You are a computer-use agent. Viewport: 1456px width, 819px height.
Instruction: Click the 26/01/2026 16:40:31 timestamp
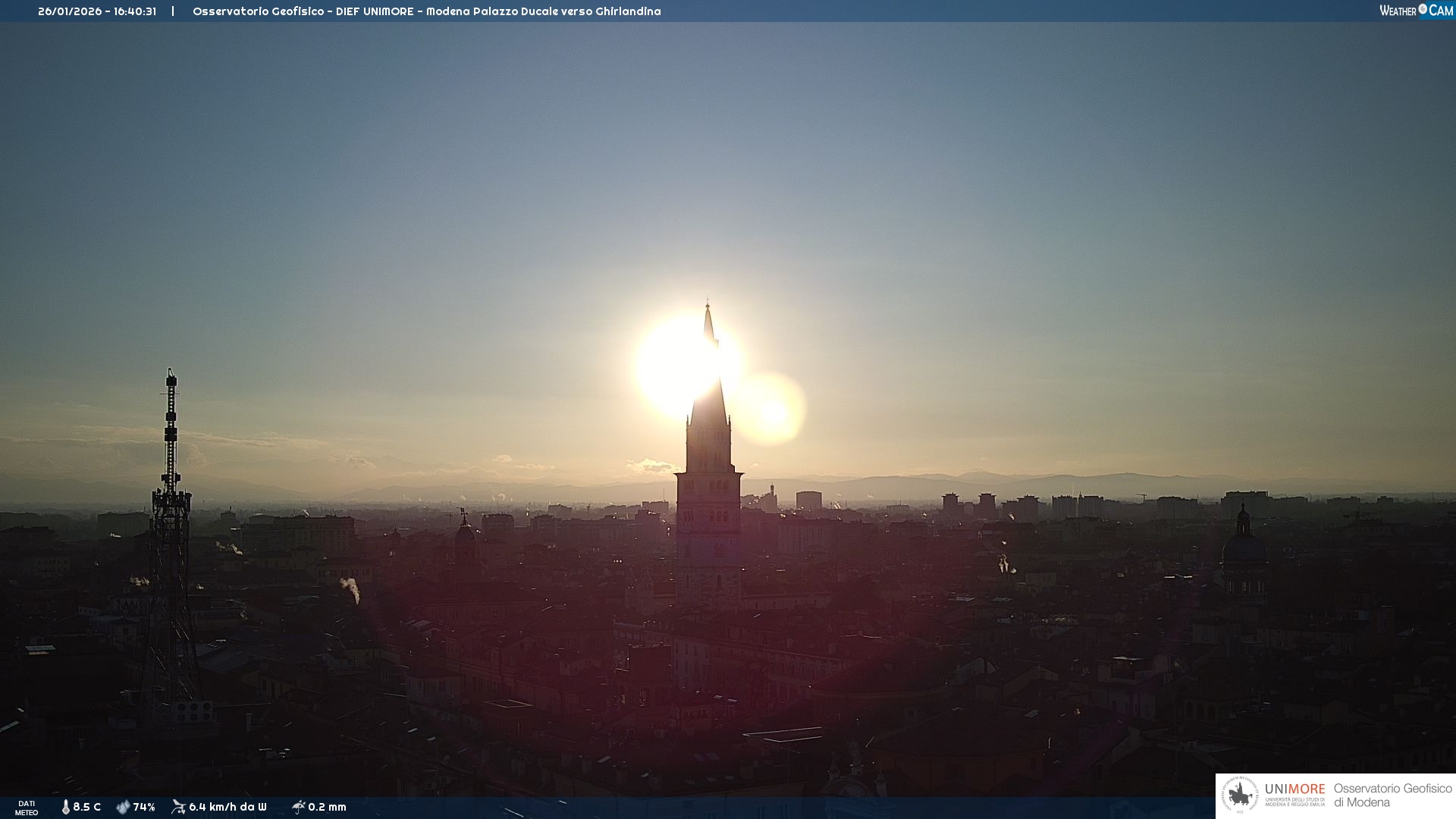[x=97, y=11]
